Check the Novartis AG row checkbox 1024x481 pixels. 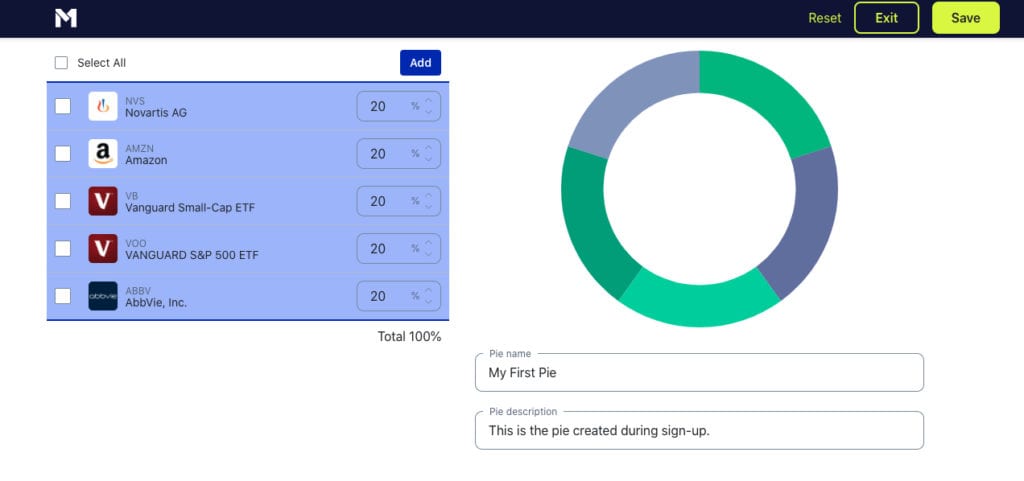coord(63,106)
